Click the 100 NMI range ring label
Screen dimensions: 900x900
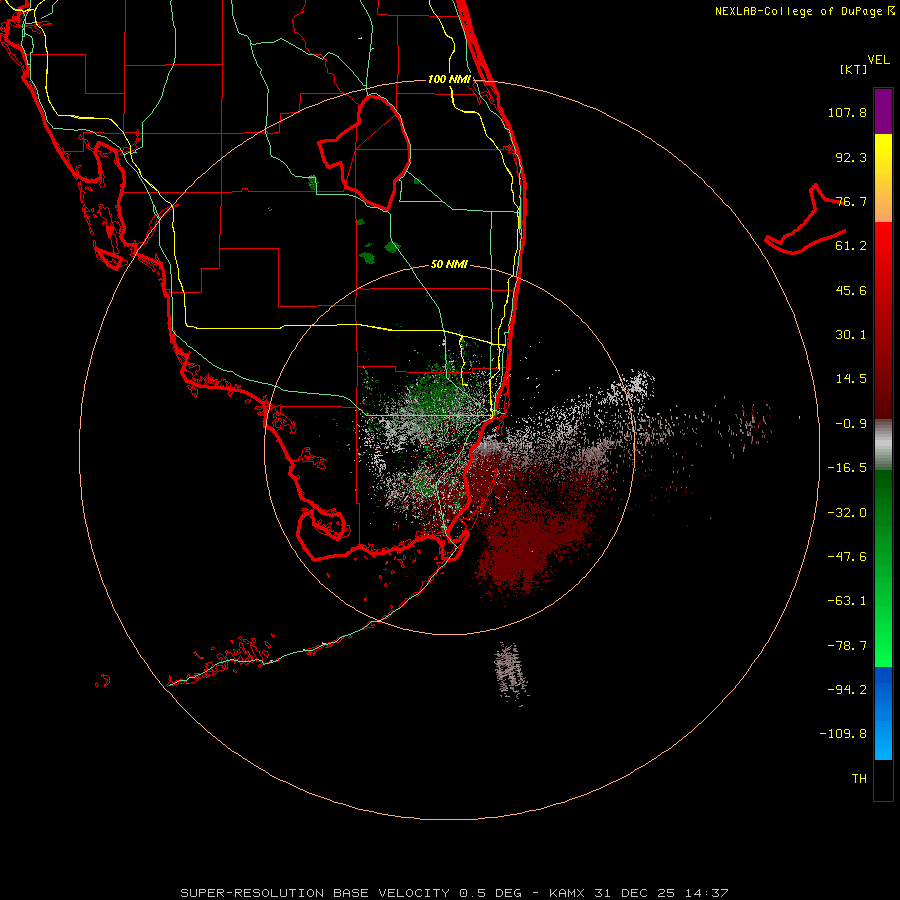pyautogui.click(x=449, y=79)
